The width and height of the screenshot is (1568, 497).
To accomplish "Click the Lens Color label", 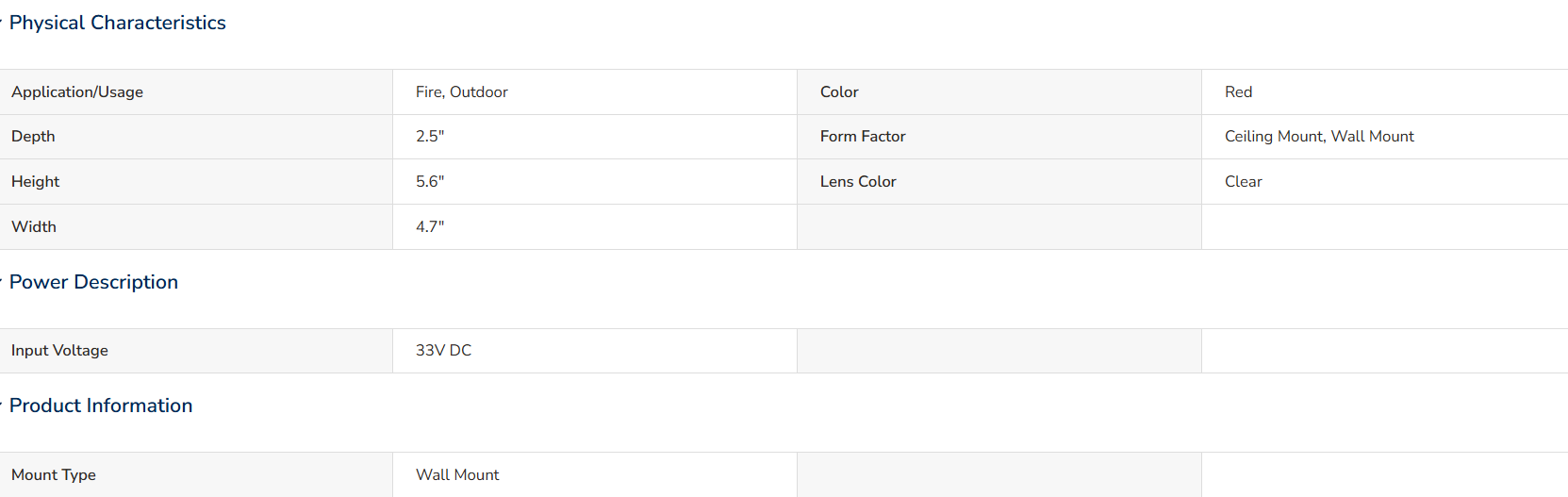I will coord(858,182).
